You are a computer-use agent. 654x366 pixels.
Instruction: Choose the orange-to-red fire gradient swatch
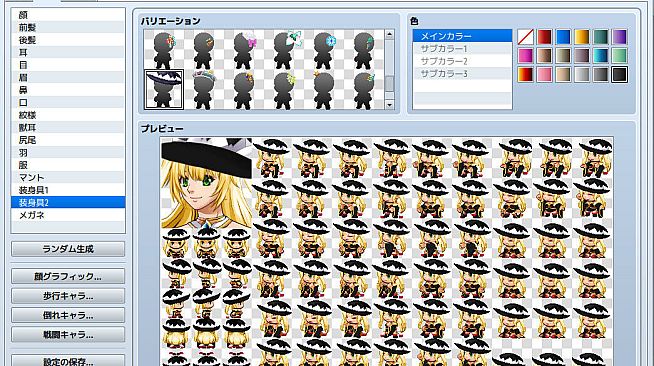coord(526,74)
